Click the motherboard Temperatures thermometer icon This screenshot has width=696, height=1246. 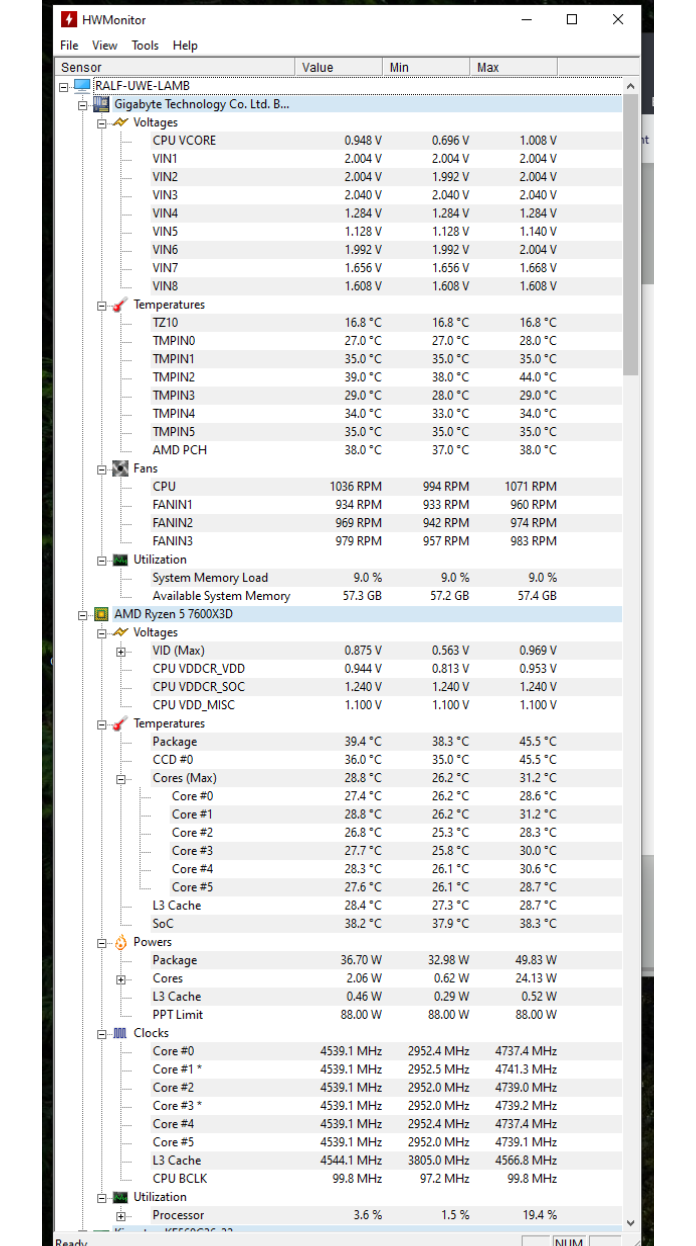point(120,304)
